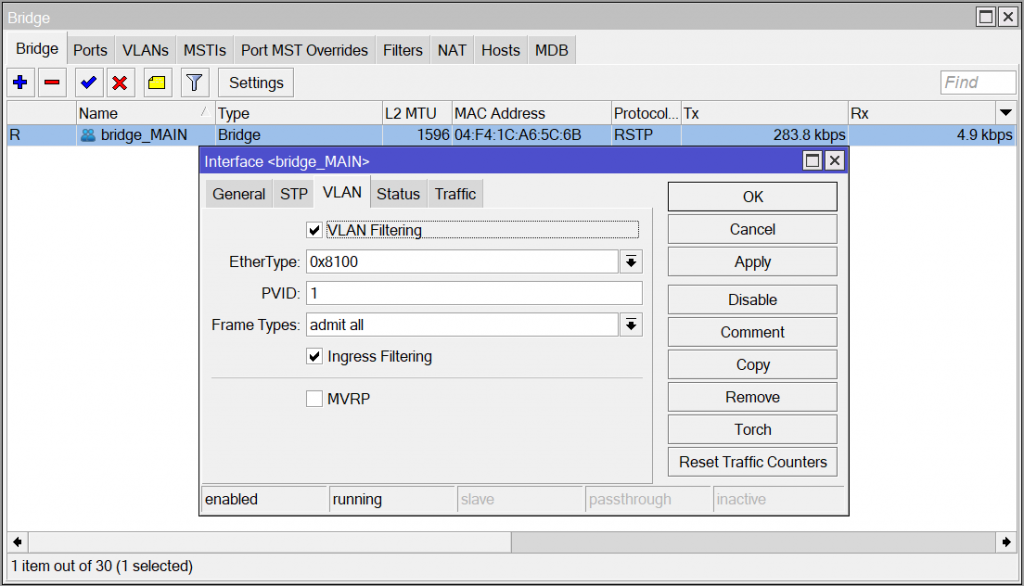
Task: Disable the bridge with the red X icon
Action: [120, 82]
